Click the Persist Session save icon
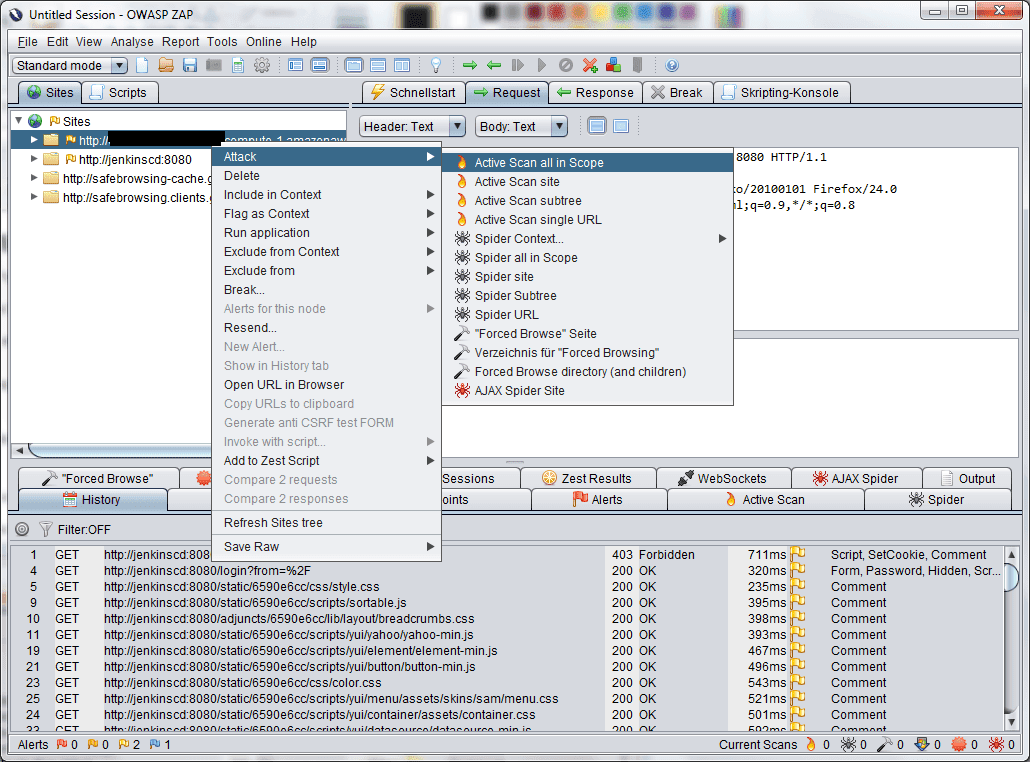 pyautogui.click(x=190, y=66)
